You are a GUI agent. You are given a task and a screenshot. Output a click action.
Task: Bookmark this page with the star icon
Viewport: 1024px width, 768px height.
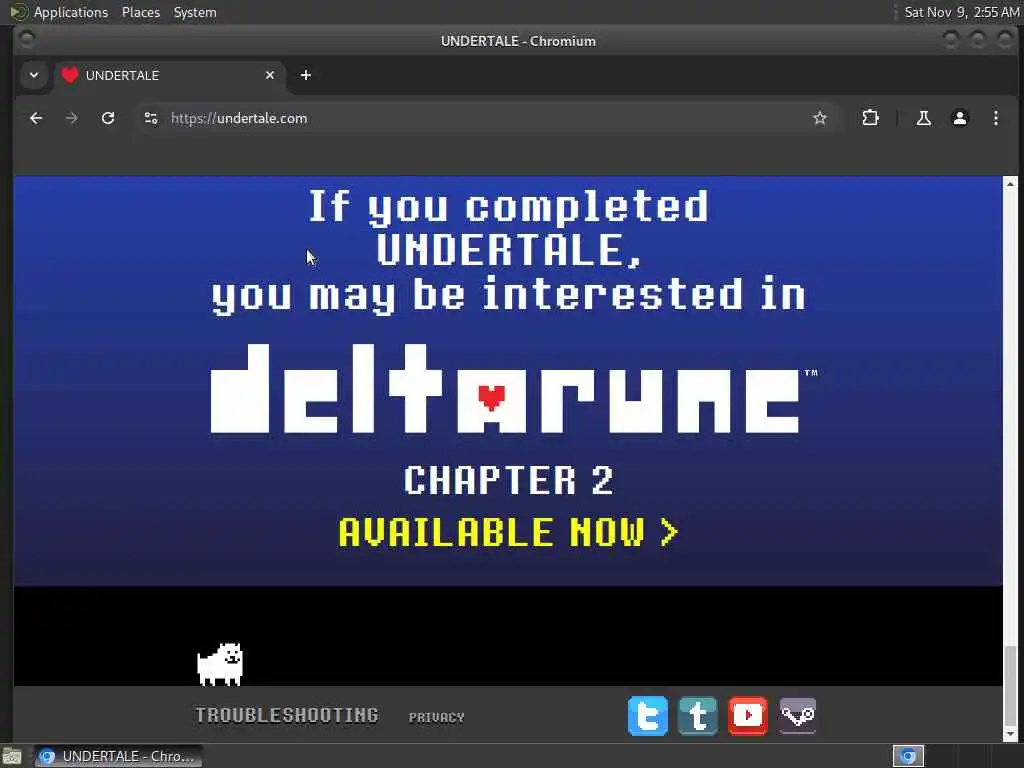[820, 118]
